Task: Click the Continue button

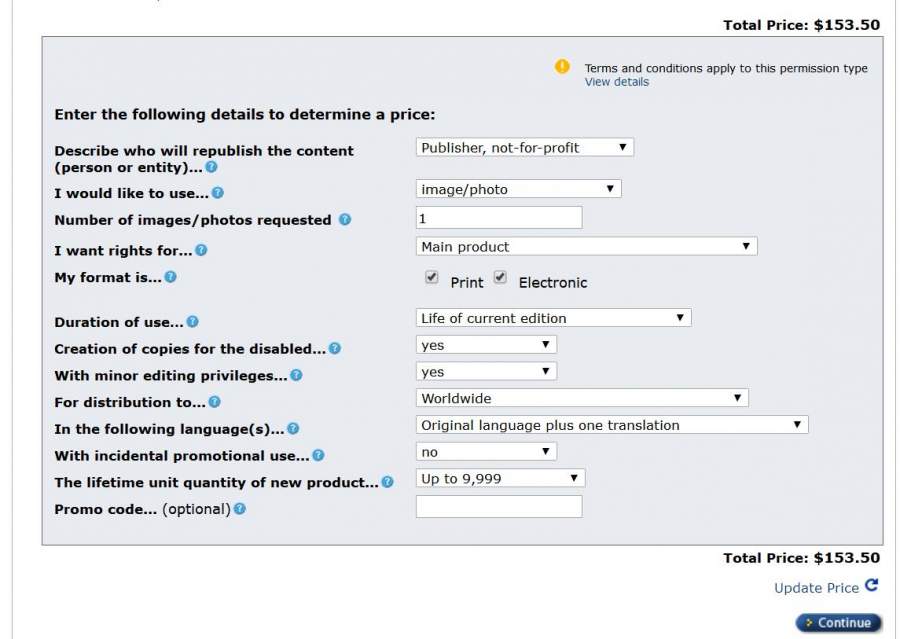Action: pyautogui.click(x=838, y=623)
